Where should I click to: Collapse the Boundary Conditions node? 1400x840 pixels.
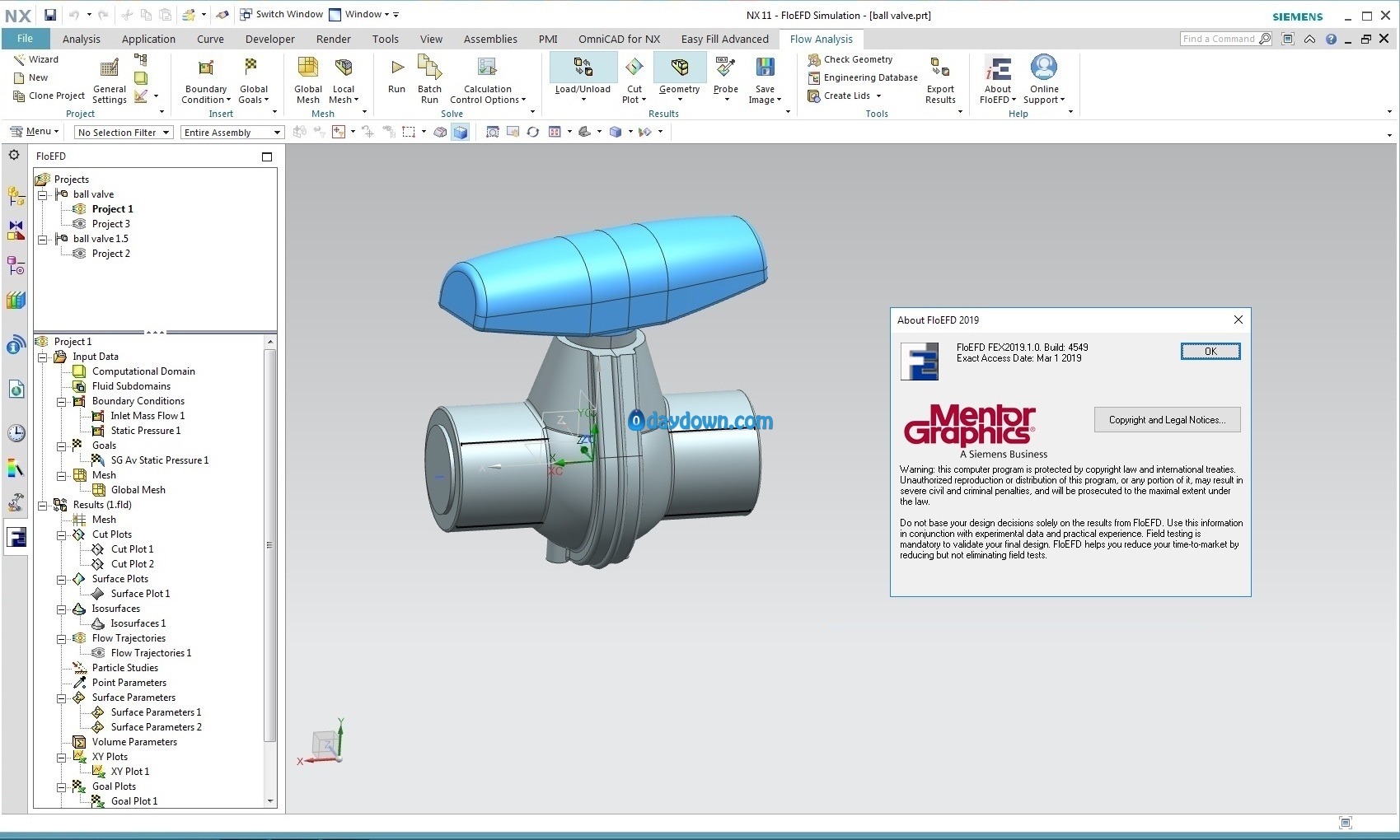click(x=62, y=401)
